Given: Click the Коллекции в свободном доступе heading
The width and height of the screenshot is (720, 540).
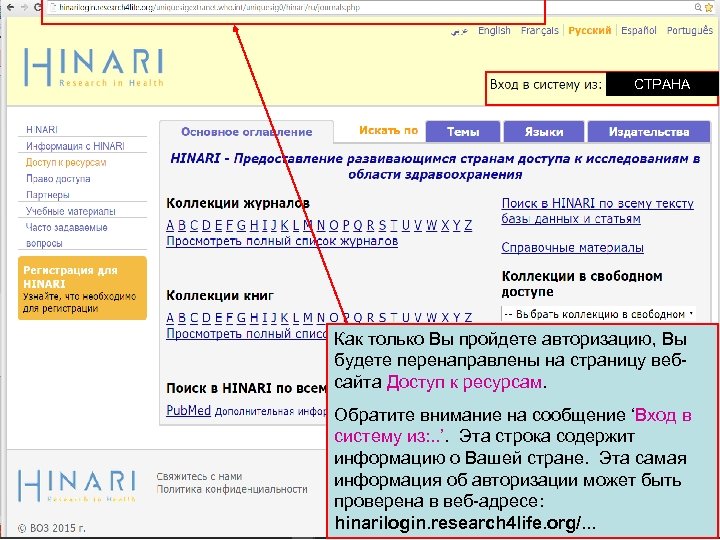Looking at the screenshot, I should click(x=582, y=284).
